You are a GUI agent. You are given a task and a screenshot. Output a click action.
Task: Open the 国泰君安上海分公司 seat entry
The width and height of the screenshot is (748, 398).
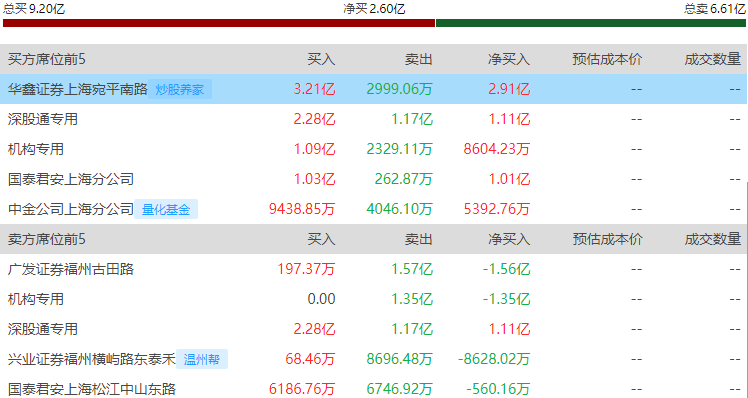71,179
